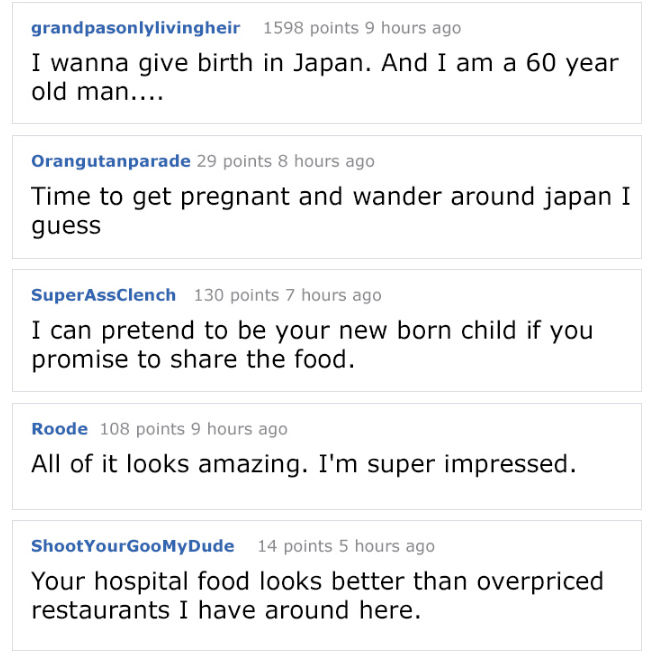Image resolution: width=654 pixels, height=658 pixels.
Task: Open Orangutanparade's user profile
Action: point(110,161)
